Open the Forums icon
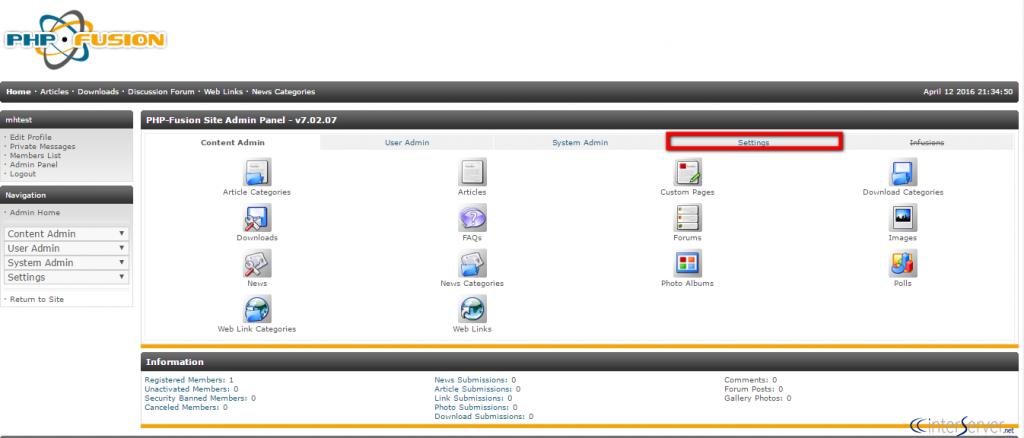 (687, 218)
